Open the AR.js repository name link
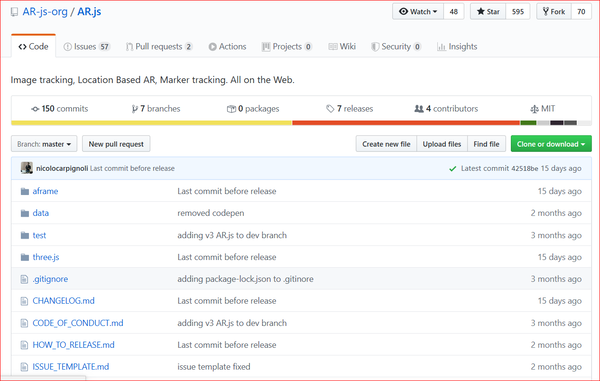This screenshot has width=600, height=381. coord(89,12)
